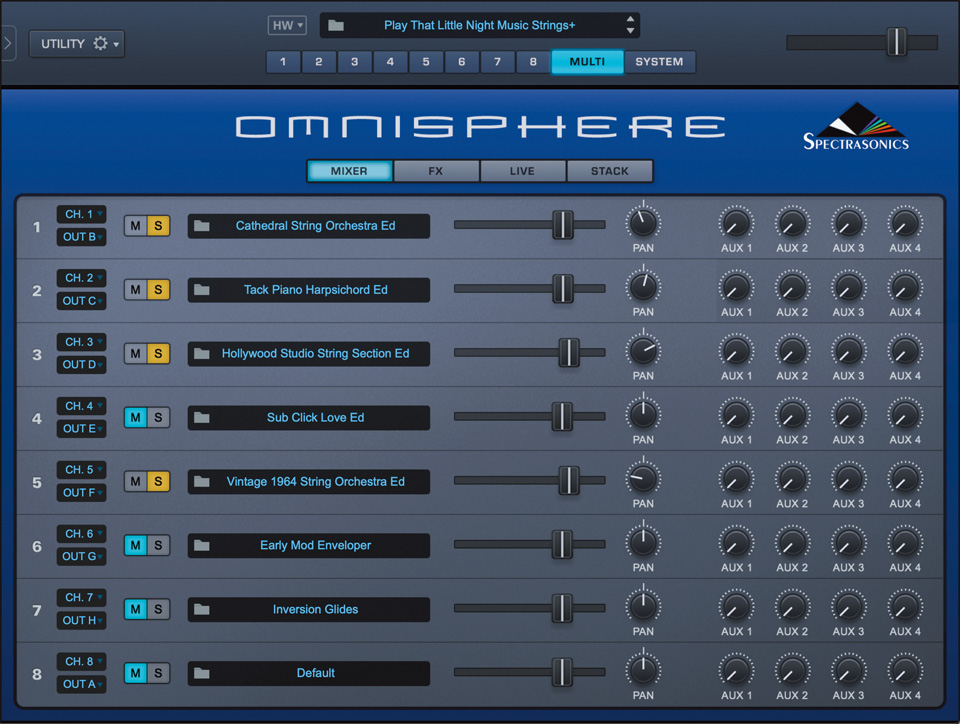
Task: Open CH. 6 MIDI channel dropdown
Action: pos(81,534)
